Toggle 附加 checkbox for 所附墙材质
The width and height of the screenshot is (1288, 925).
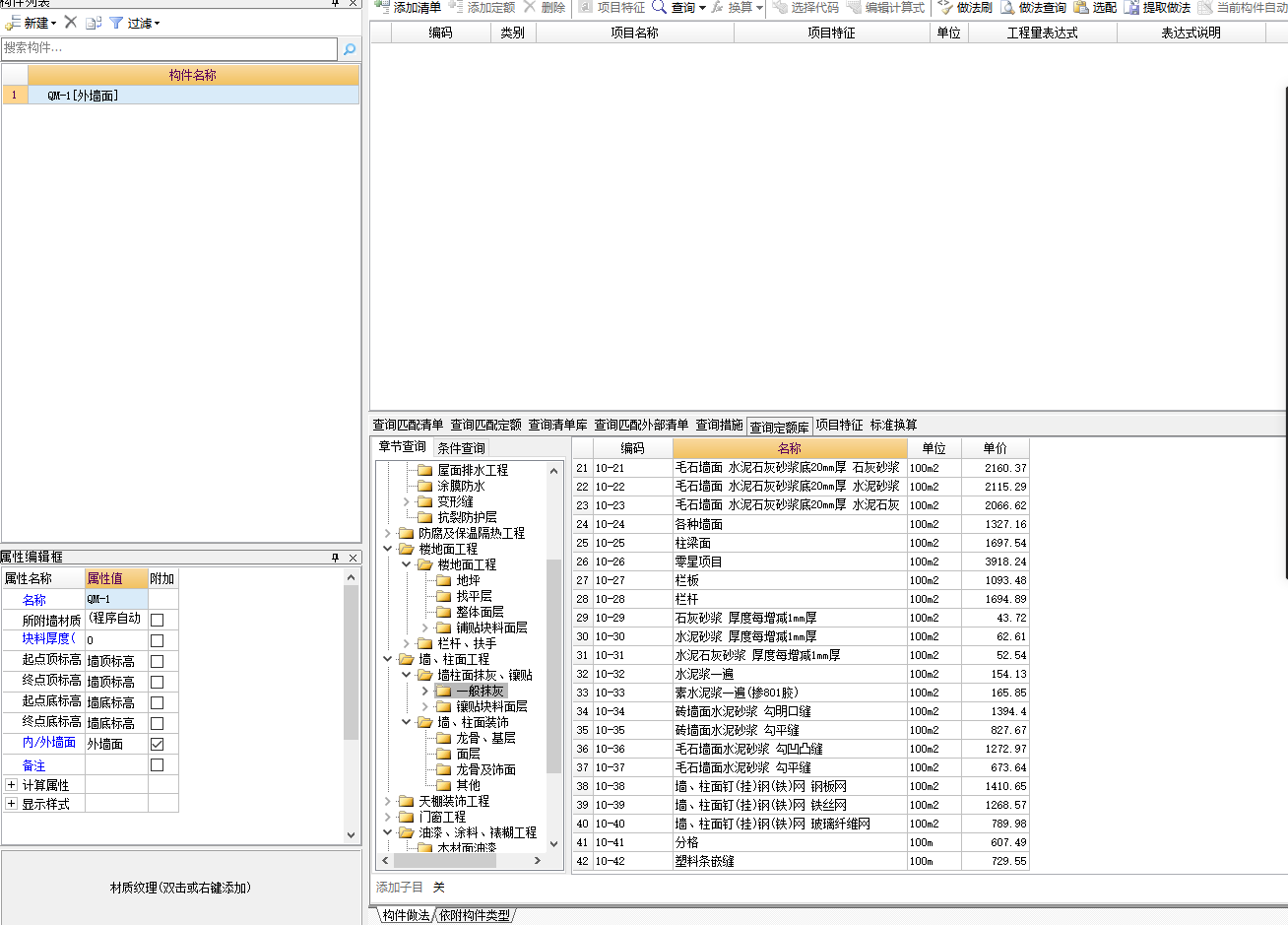pos(157,620)
